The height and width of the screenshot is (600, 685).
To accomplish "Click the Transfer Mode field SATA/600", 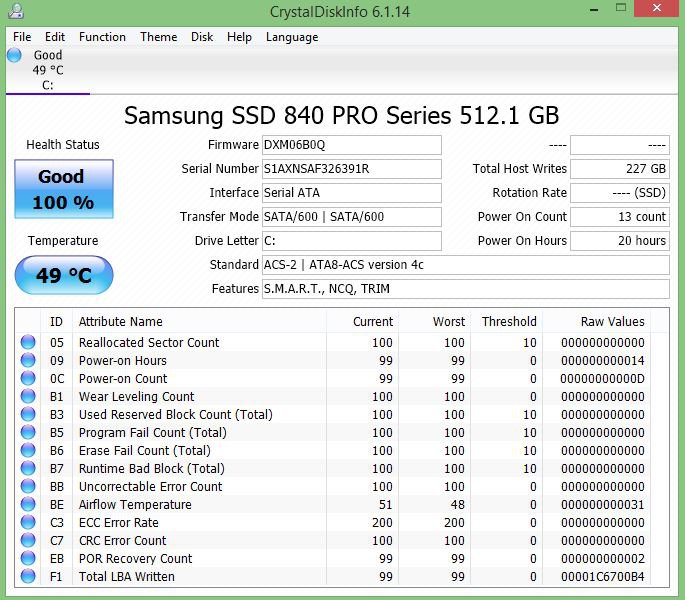I will [x=352, y=217].
